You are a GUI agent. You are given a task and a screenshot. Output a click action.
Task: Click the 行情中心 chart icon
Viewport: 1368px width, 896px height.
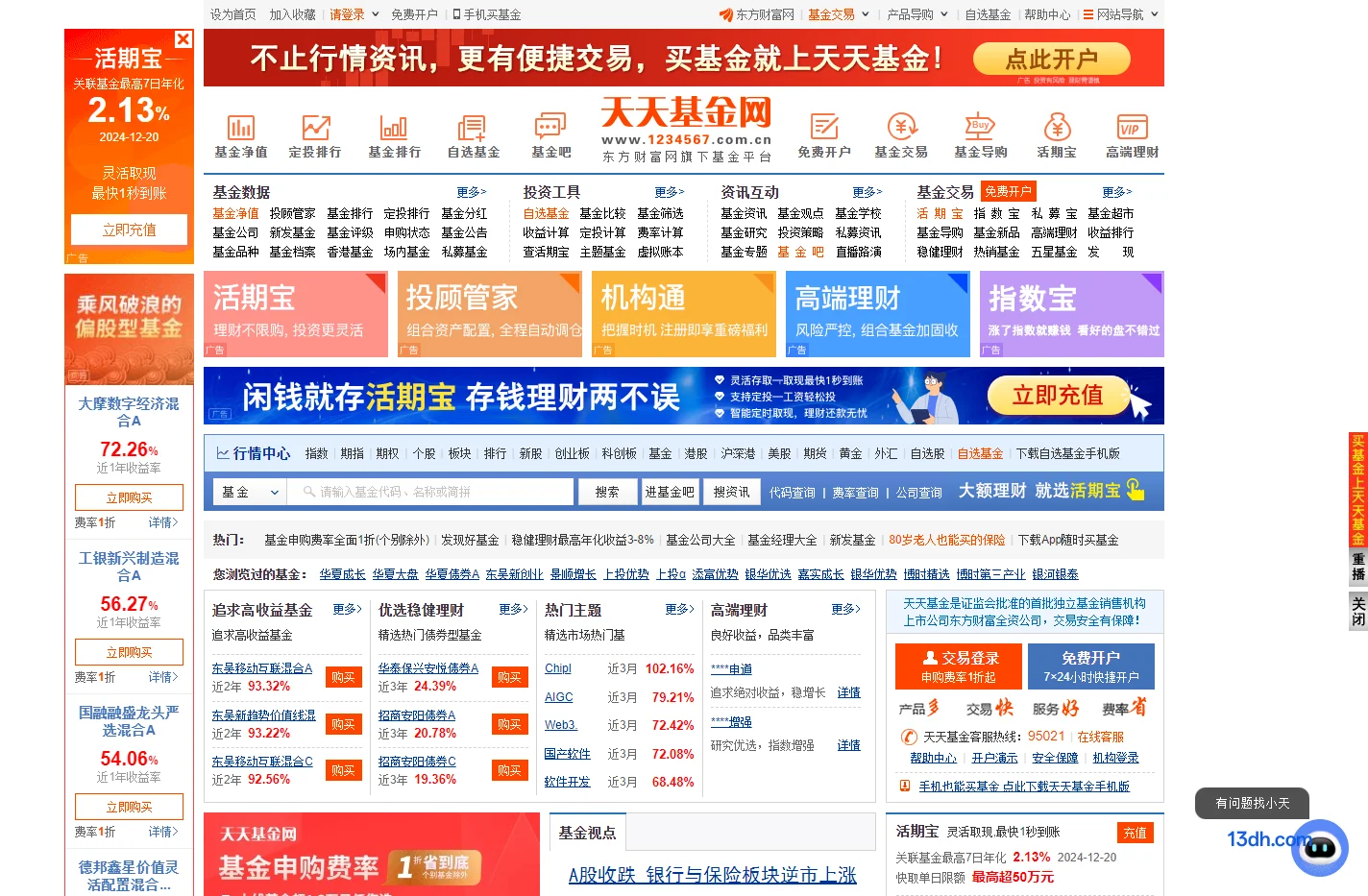point(223,453)
